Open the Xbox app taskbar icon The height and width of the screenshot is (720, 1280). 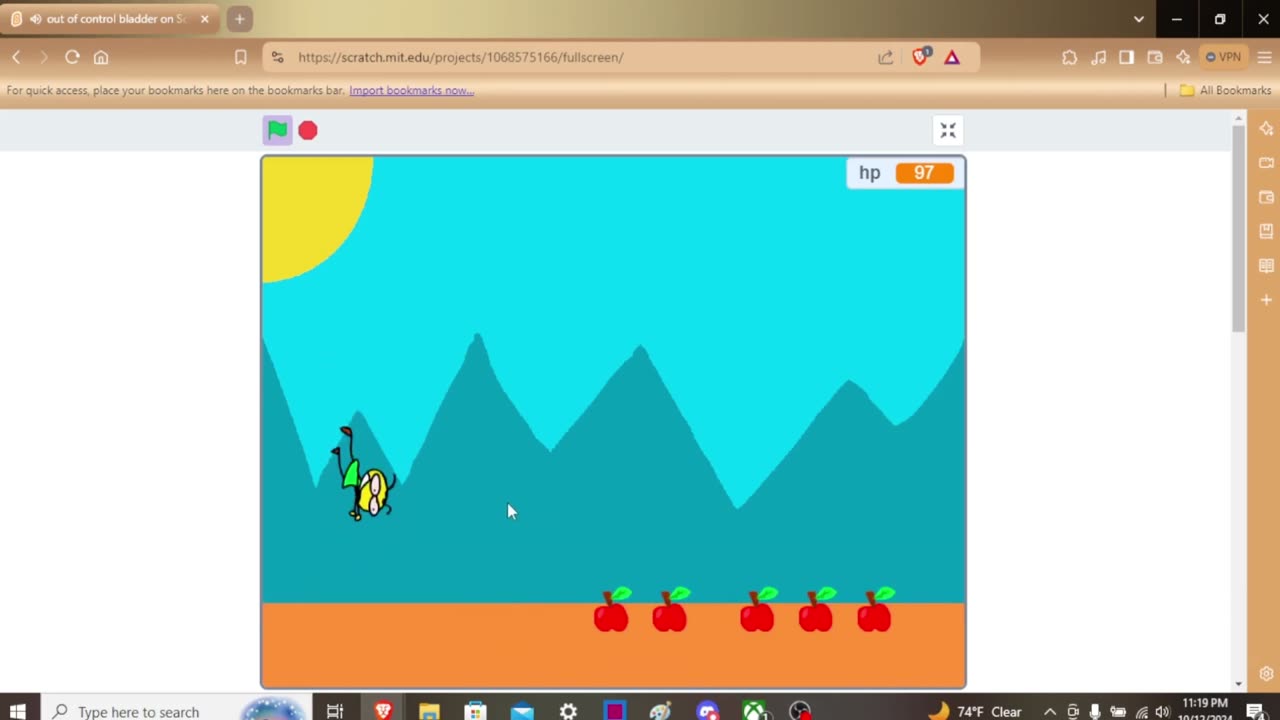754,711
